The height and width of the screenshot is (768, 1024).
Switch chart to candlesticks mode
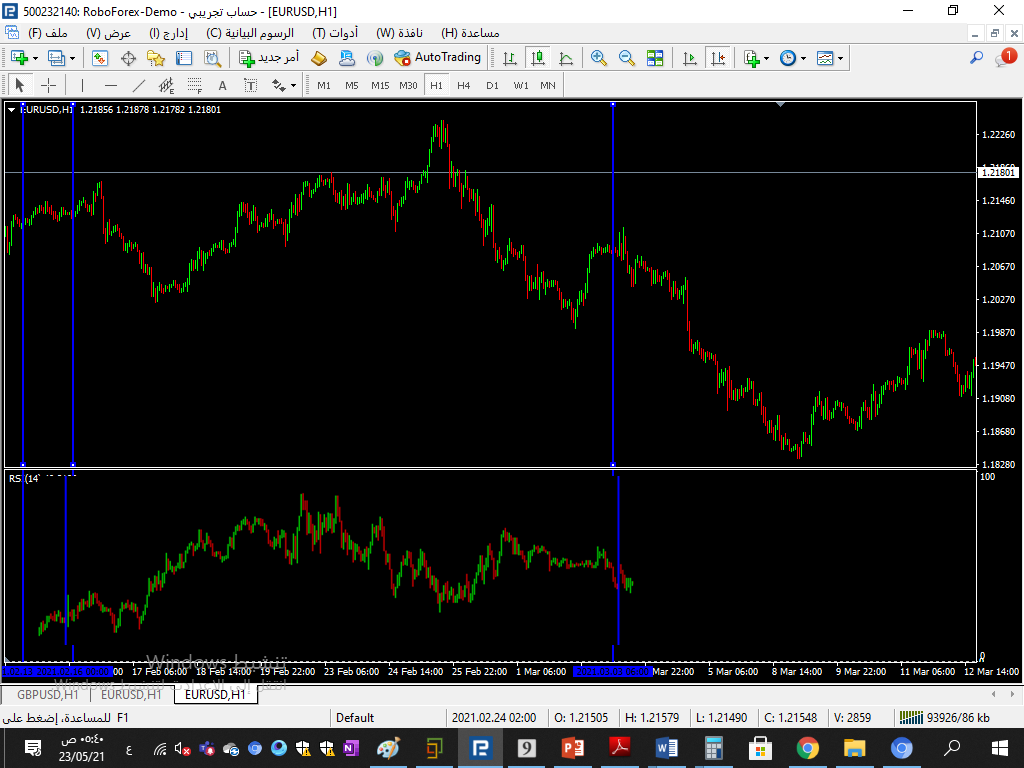pos(538,58)
